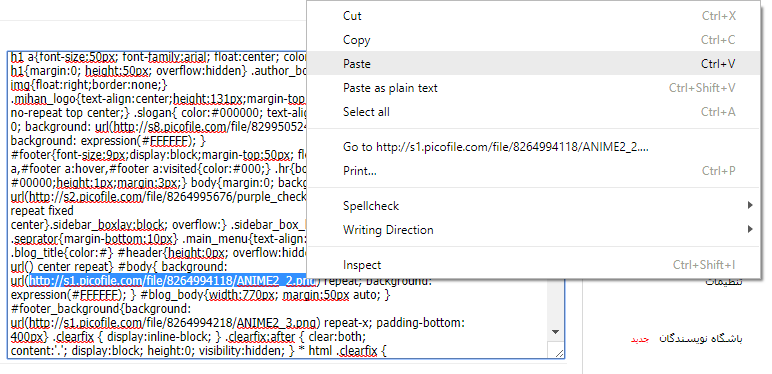
Task: Open the باشگاه نویسندگان sidebar link
Action: 701,339
